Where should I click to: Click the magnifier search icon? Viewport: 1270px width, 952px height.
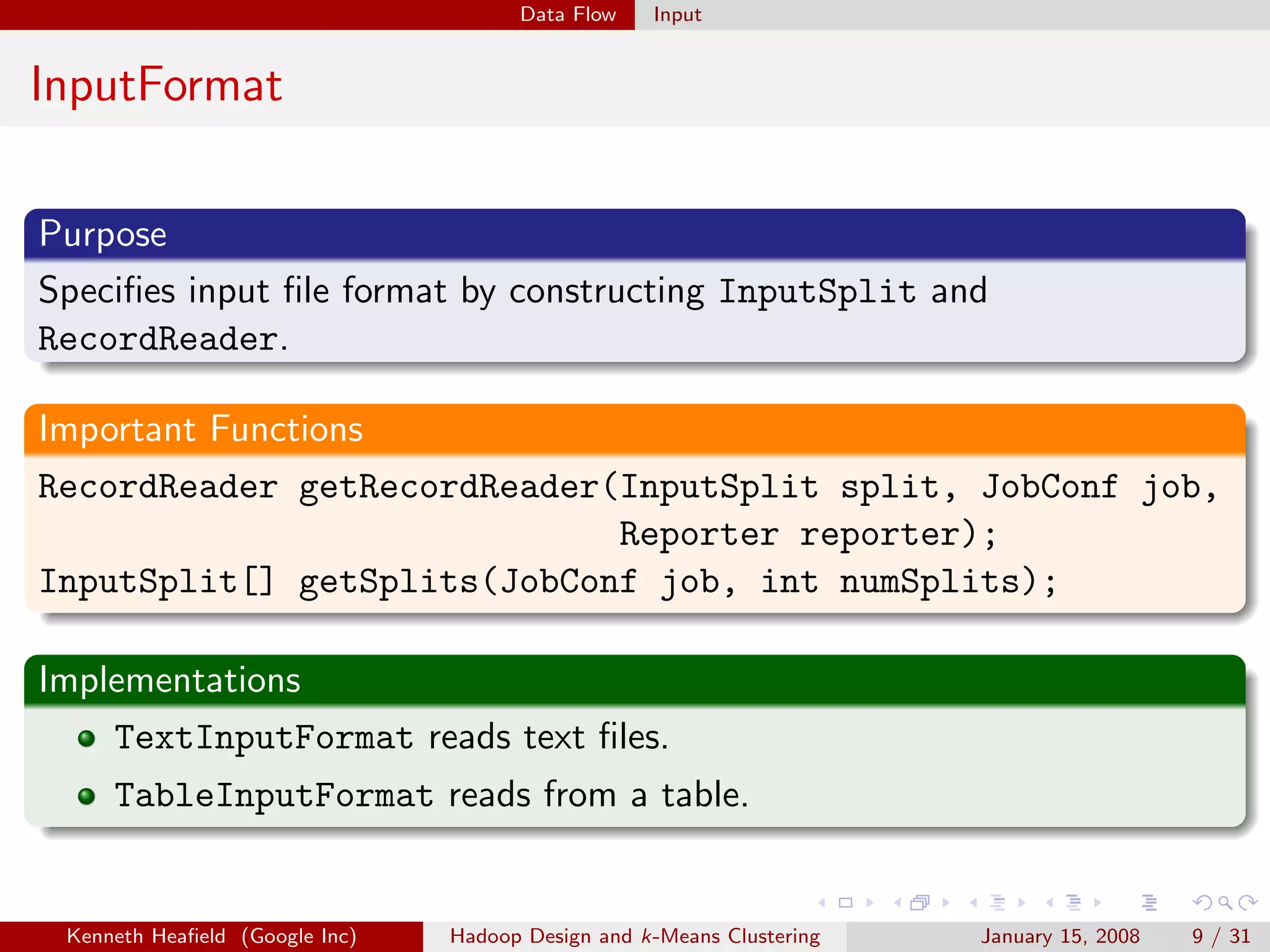point(1225,903)
